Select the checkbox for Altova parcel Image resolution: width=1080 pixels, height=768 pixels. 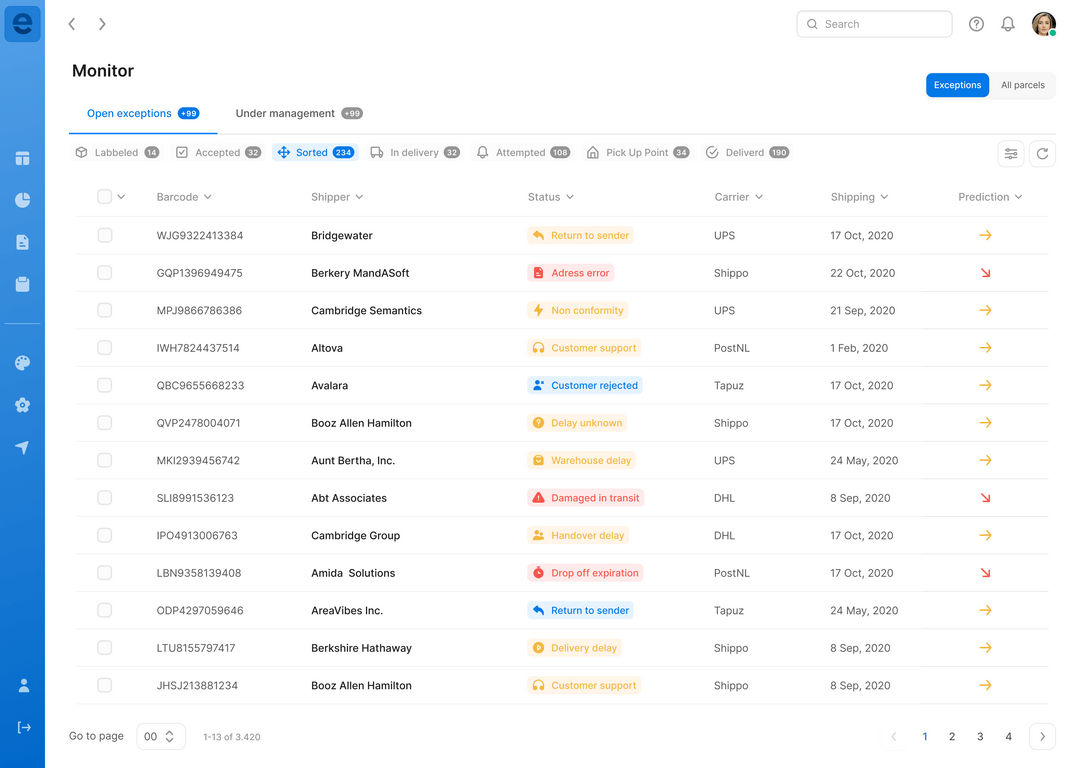pyautogui.click(x=105, y=348)
